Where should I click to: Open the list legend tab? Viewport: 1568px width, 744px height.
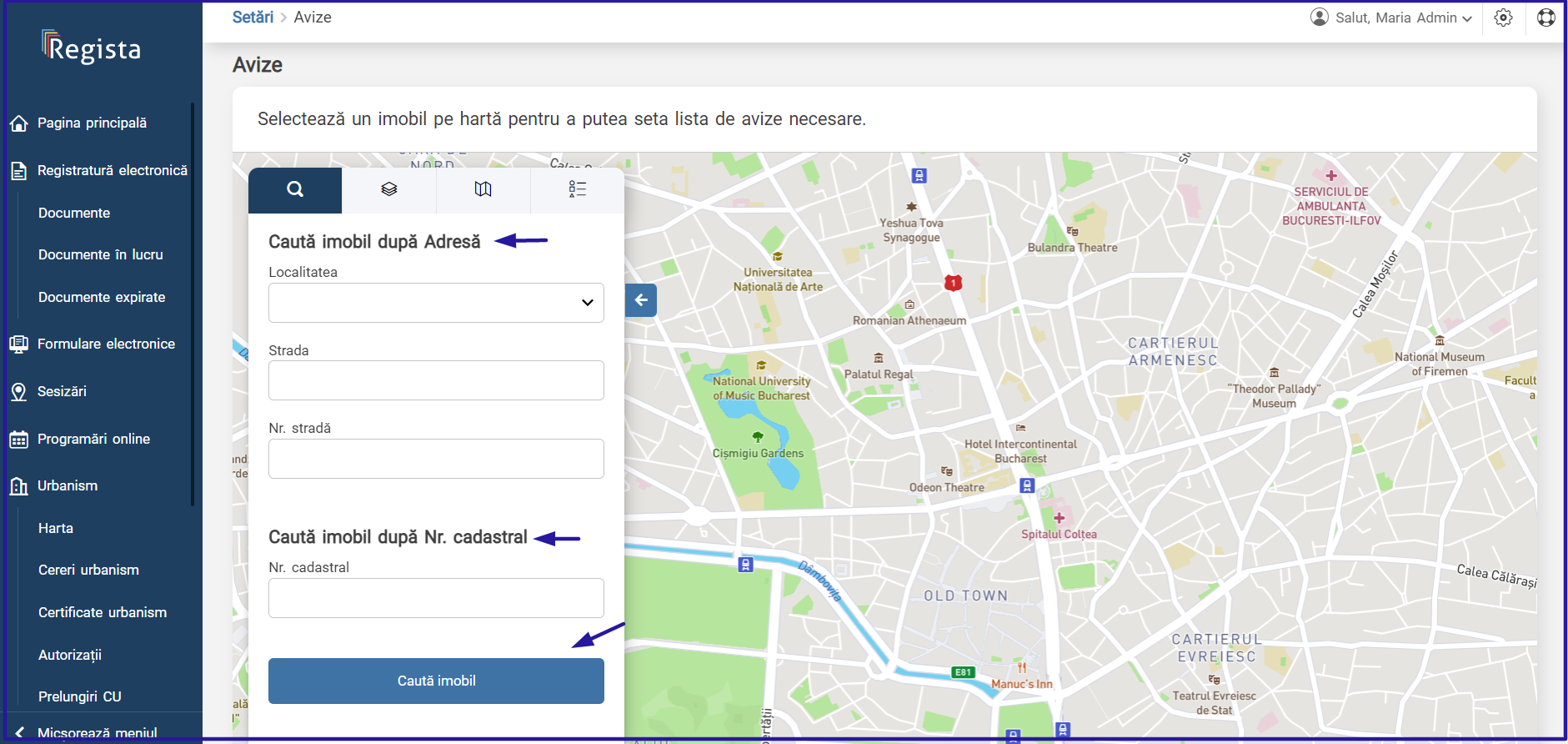[578, 190]
